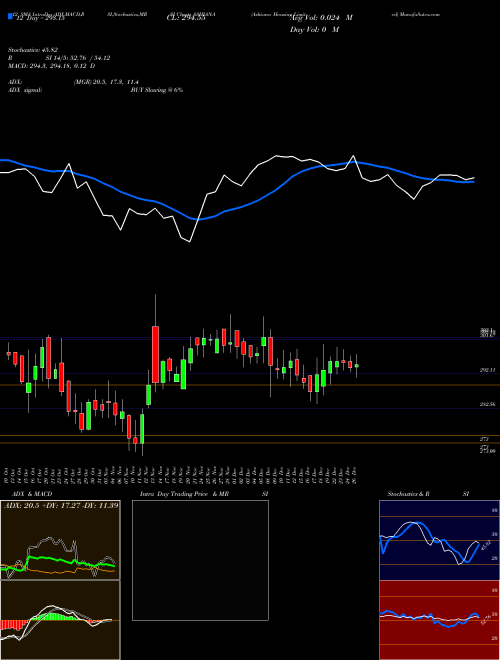Click the 'Avg Vol: 0.024 M' text

[x=321, y=18]
